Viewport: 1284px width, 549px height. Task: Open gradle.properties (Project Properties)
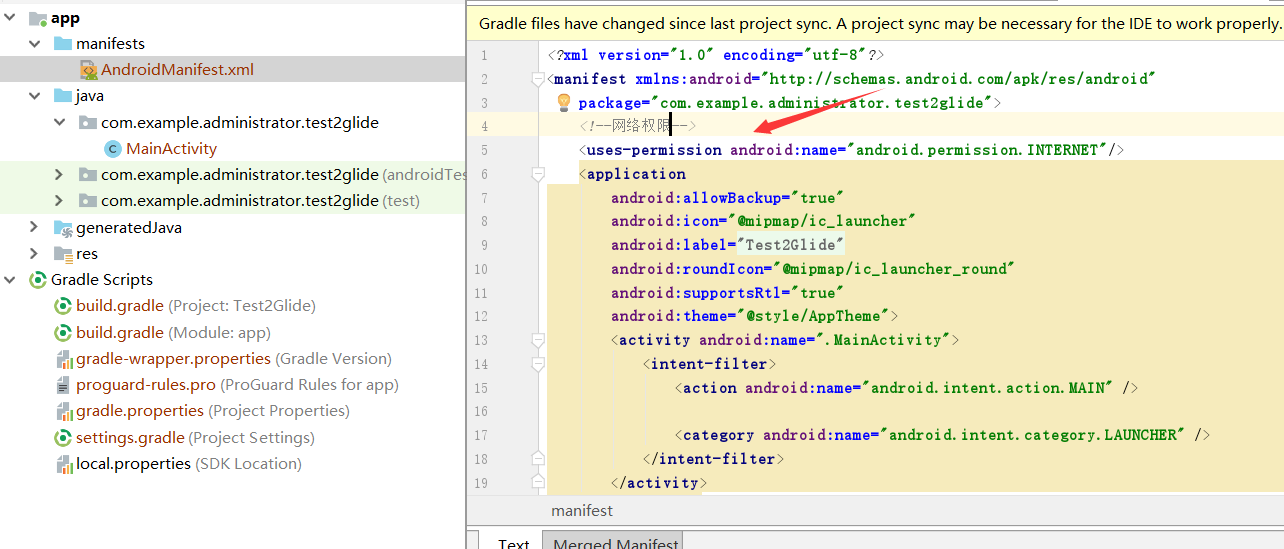coord(213,411)
